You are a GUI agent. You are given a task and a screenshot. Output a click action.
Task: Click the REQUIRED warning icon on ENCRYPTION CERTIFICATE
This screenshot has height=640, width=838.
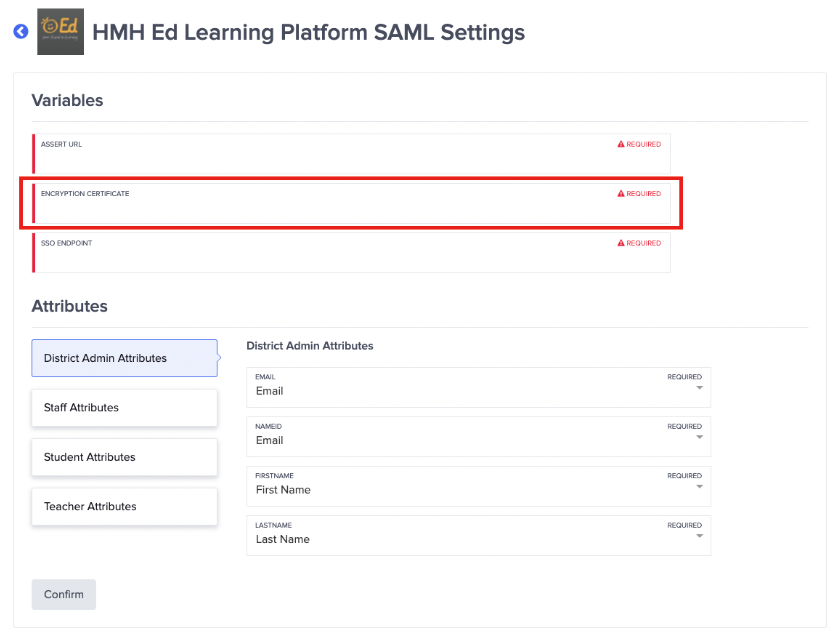(622, 193)
